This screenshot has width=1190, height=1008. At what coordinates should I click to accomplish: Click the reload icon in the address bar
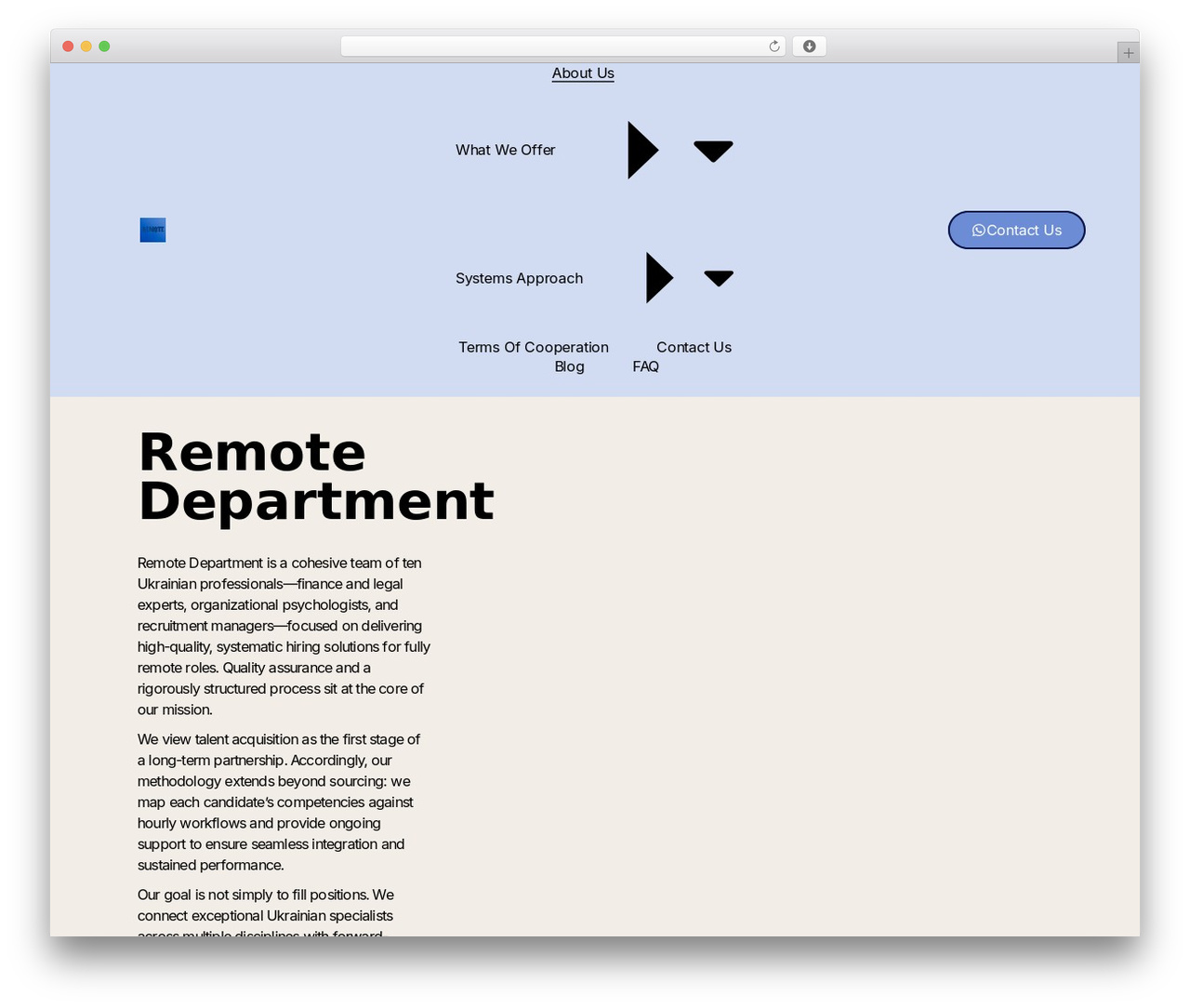tap(773, 46)
